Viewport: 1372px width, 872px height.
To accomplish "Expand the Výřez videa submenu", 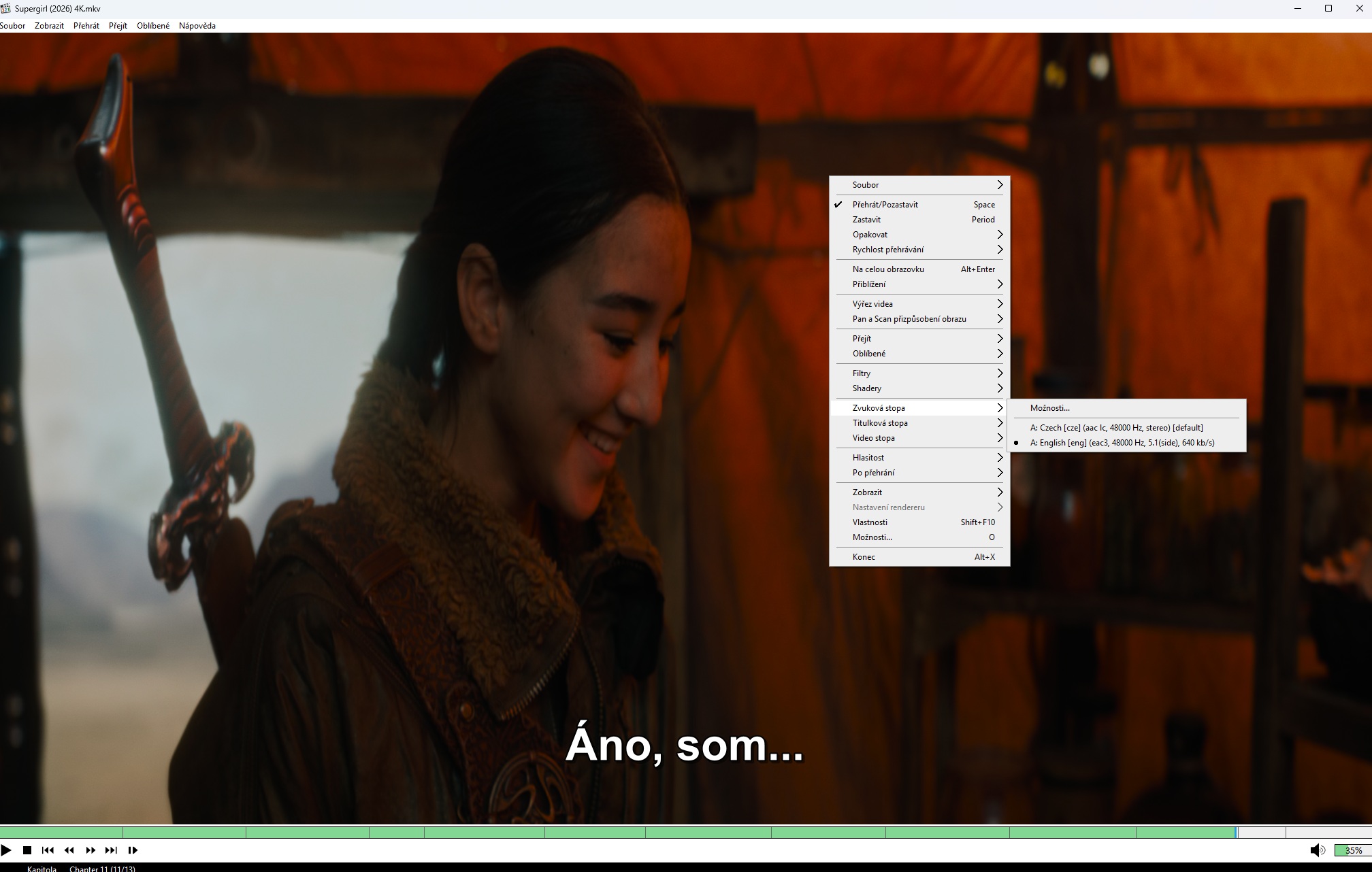I will [x=919, y=304].
